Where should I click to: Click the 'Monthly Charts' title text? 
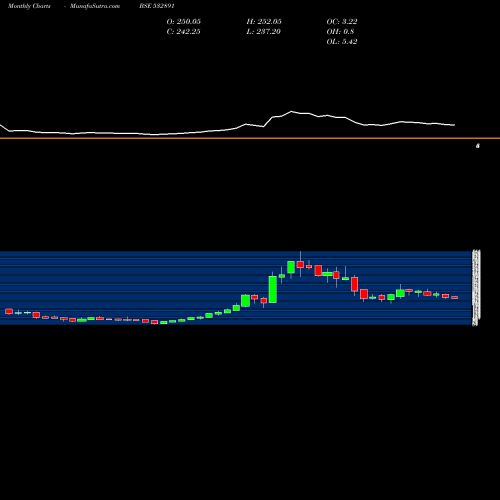click(x=29, y=6)
